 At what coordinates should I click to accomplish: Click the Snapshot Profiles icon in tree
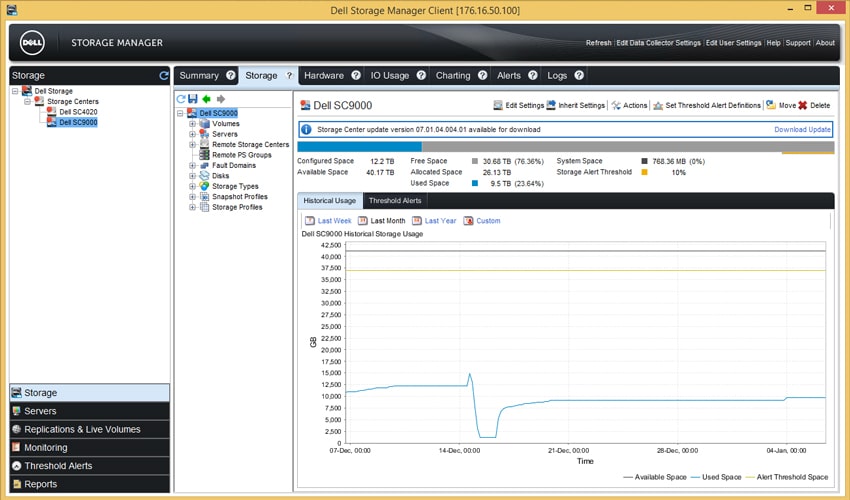[x=204, y=196]
